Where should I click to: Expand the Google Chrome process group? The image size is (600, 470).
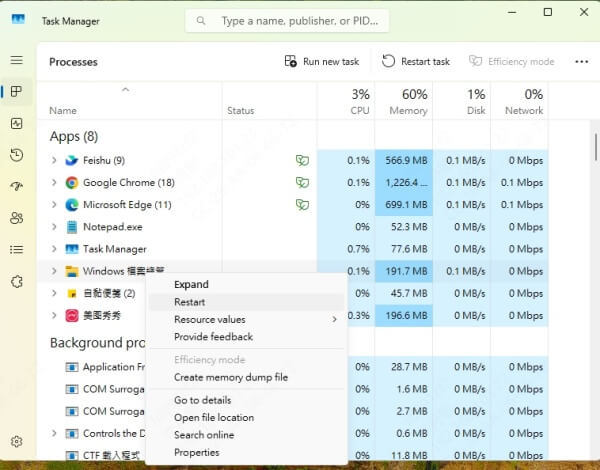54,183
